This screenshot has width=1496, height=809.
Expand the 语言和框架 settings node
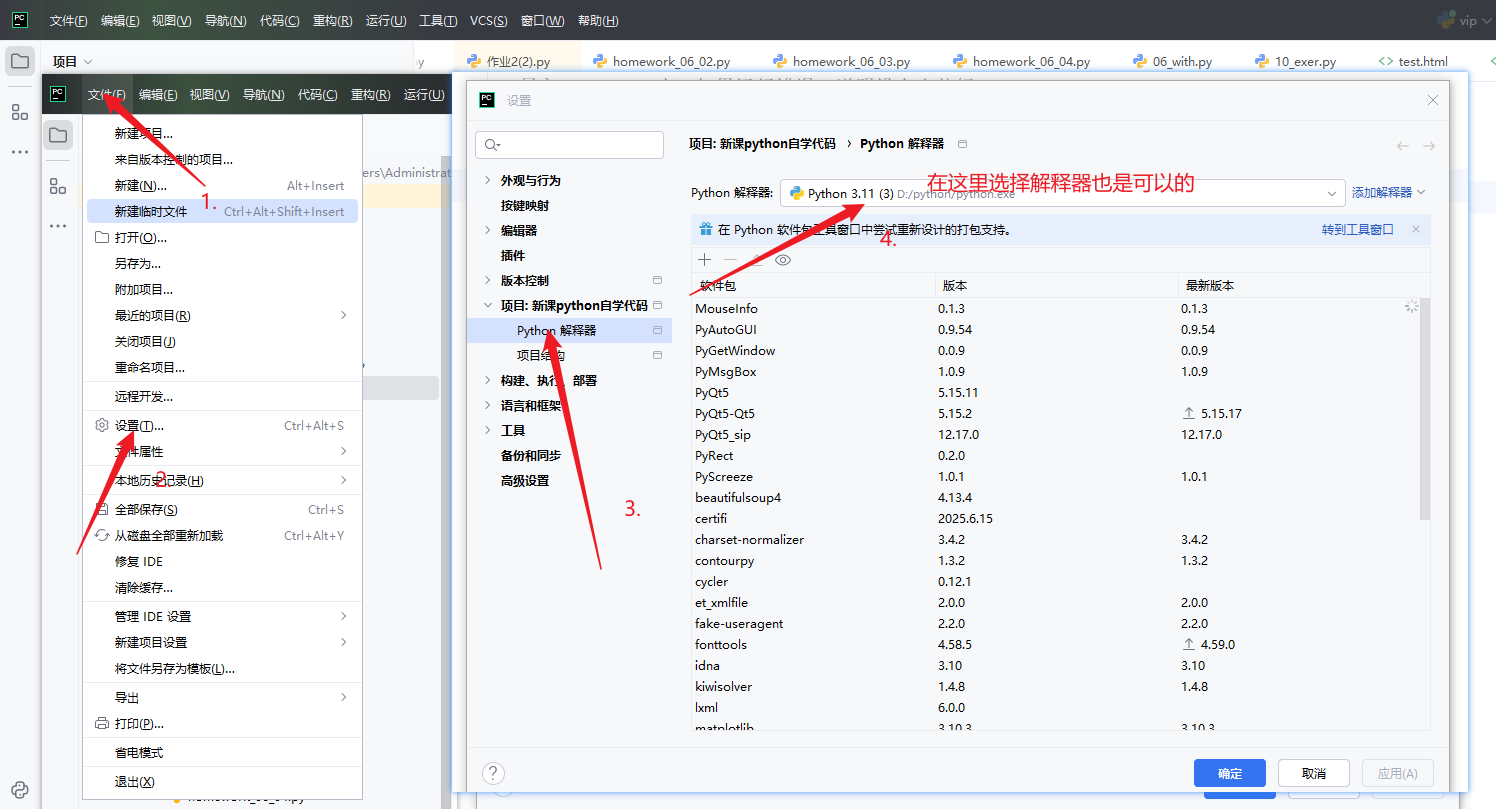(x=488, y=405)
